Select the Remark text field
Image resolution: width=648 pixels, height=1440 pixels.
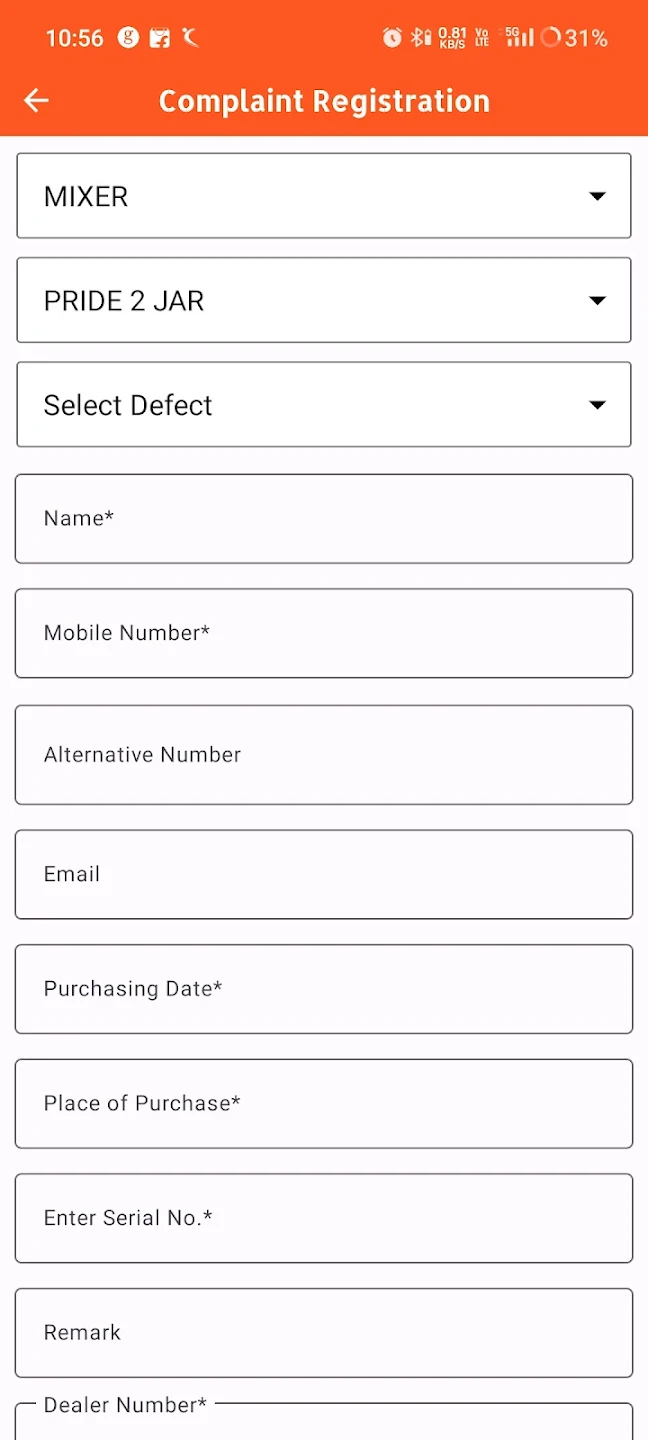pos(324,1332)
